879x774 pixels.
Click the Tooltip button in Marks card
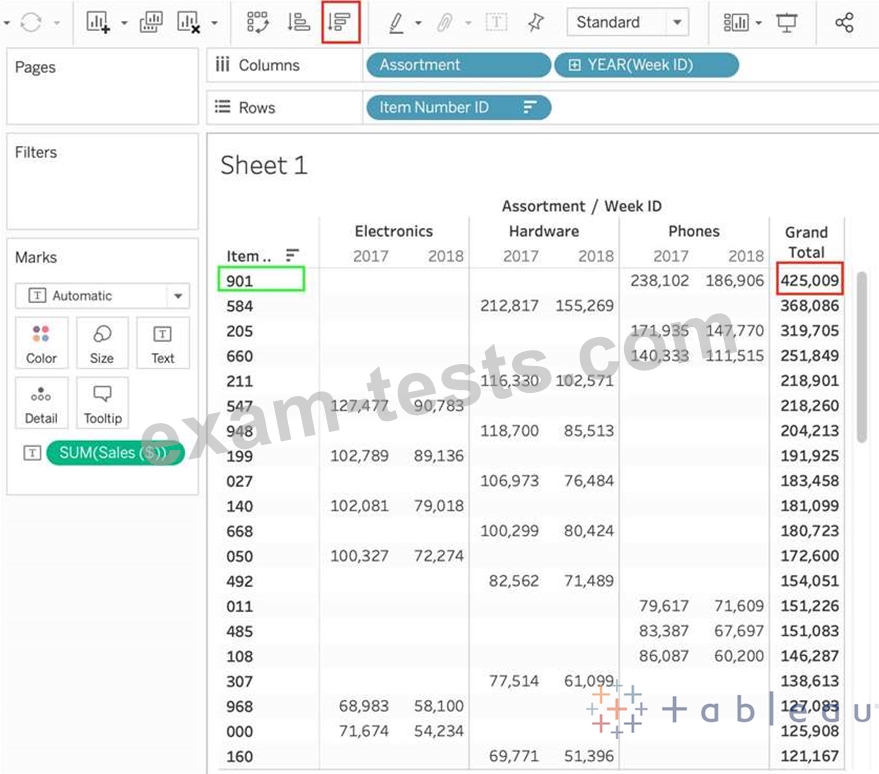click(x=102, y=404)
